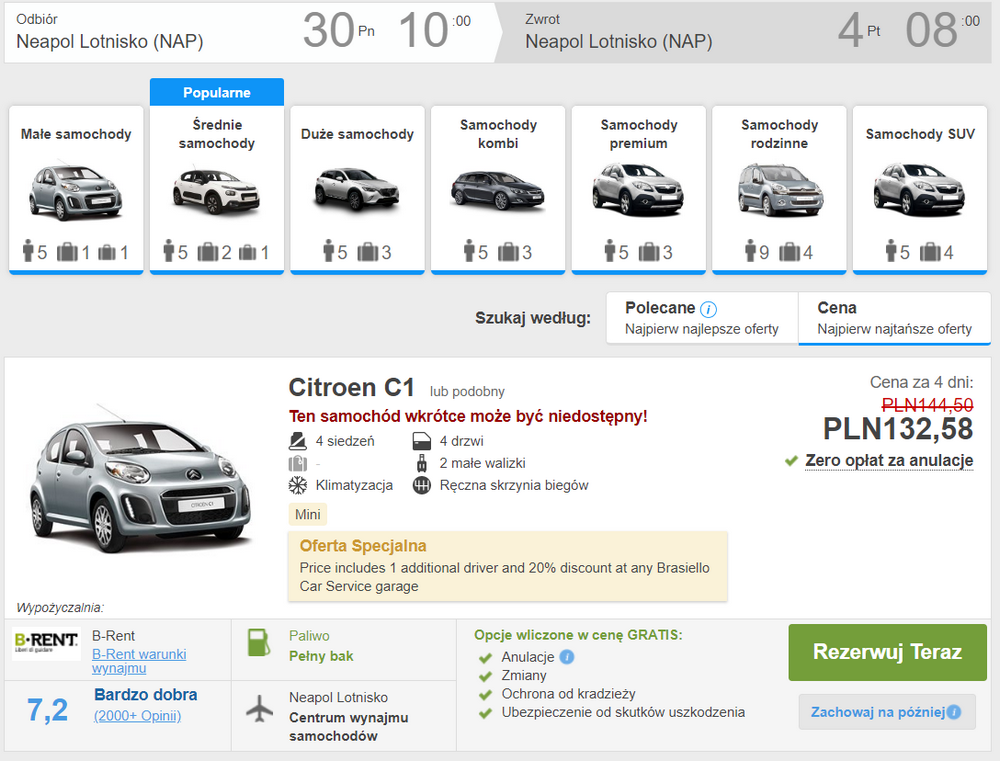Click the van image in Samochody rodzinne
The height and width of the screenshot is (761, 1000).
pyautogui.click(x=781, y=189)
